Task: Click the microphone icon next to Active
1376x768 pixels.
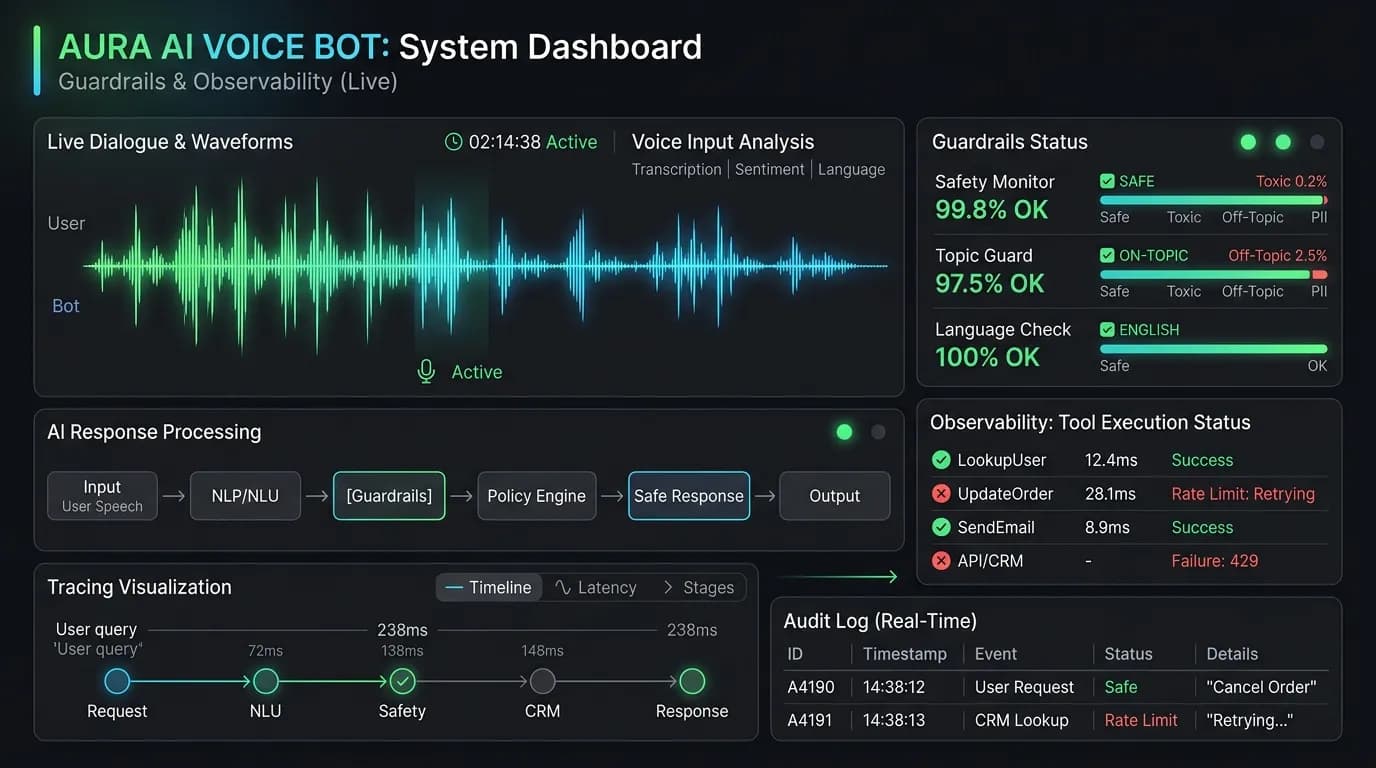Action: (426, 372)
